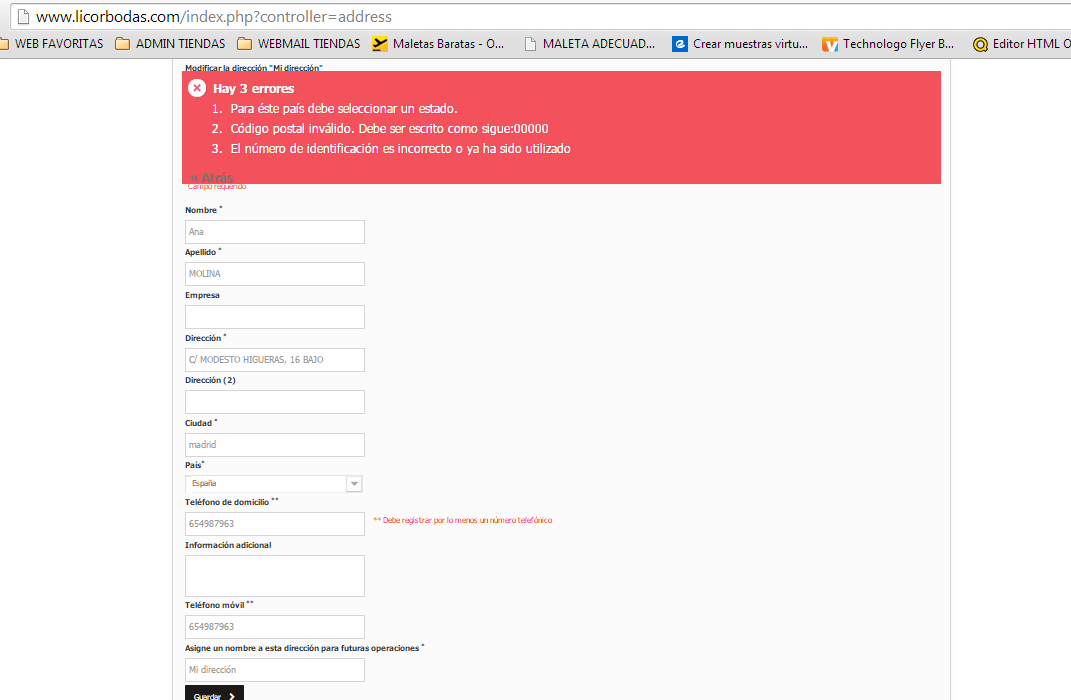
Task: Focus the Ciudad field containing madrid
Action: point(275,445)
